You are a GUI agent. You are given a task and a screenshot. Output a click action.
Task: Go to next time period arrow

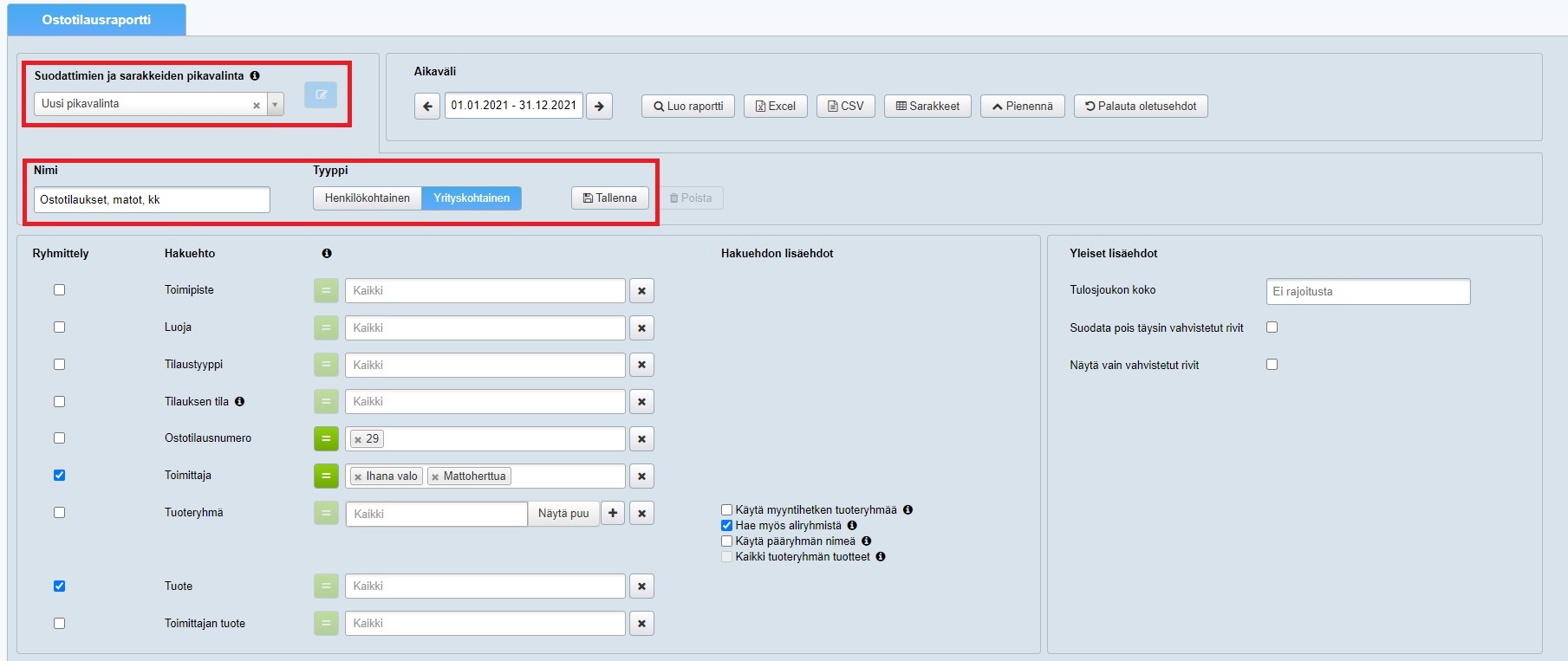(x=599, y=107)
